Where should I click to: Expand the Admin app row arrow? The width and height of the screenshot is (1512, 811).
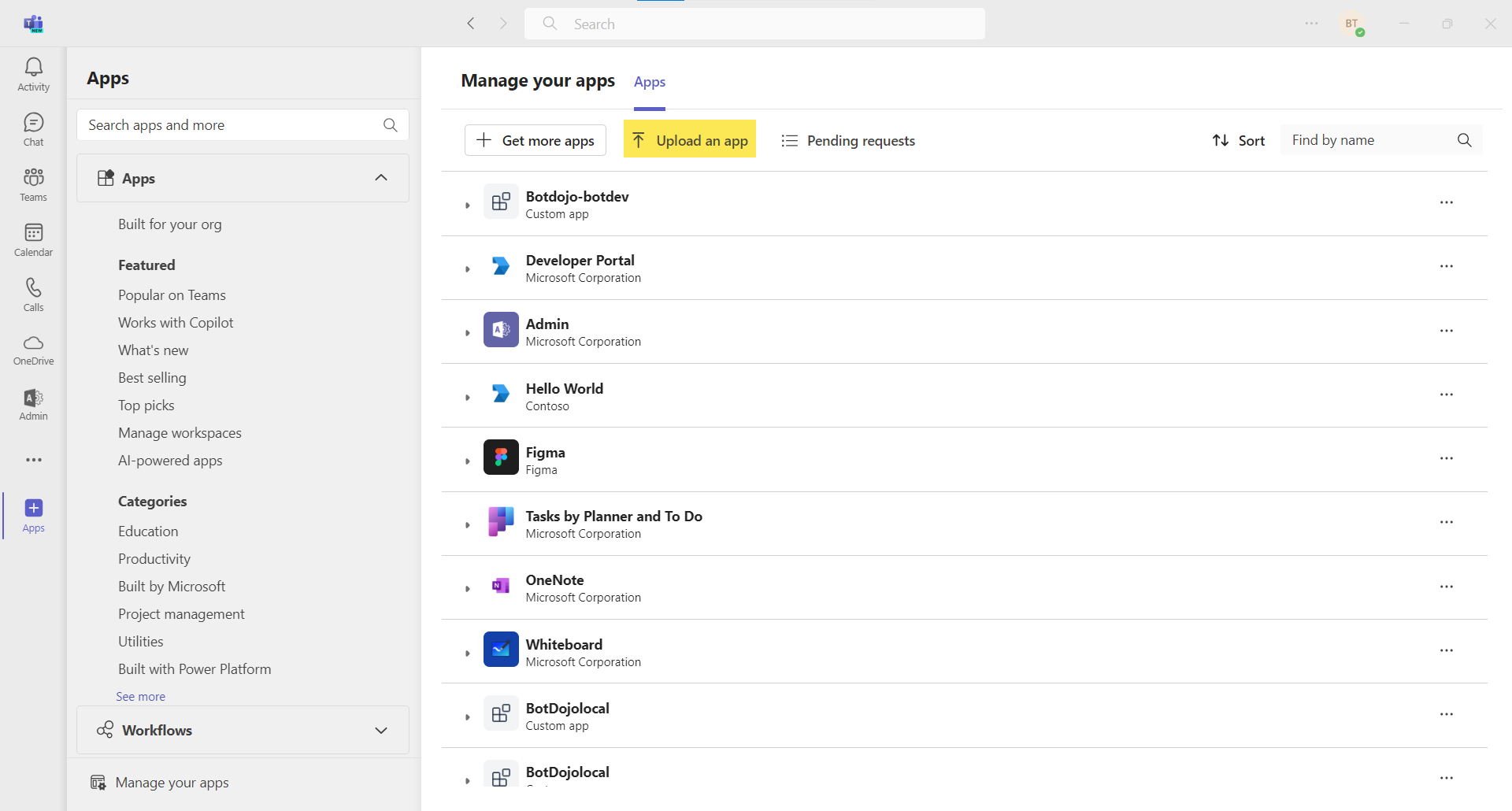(467, 333)
